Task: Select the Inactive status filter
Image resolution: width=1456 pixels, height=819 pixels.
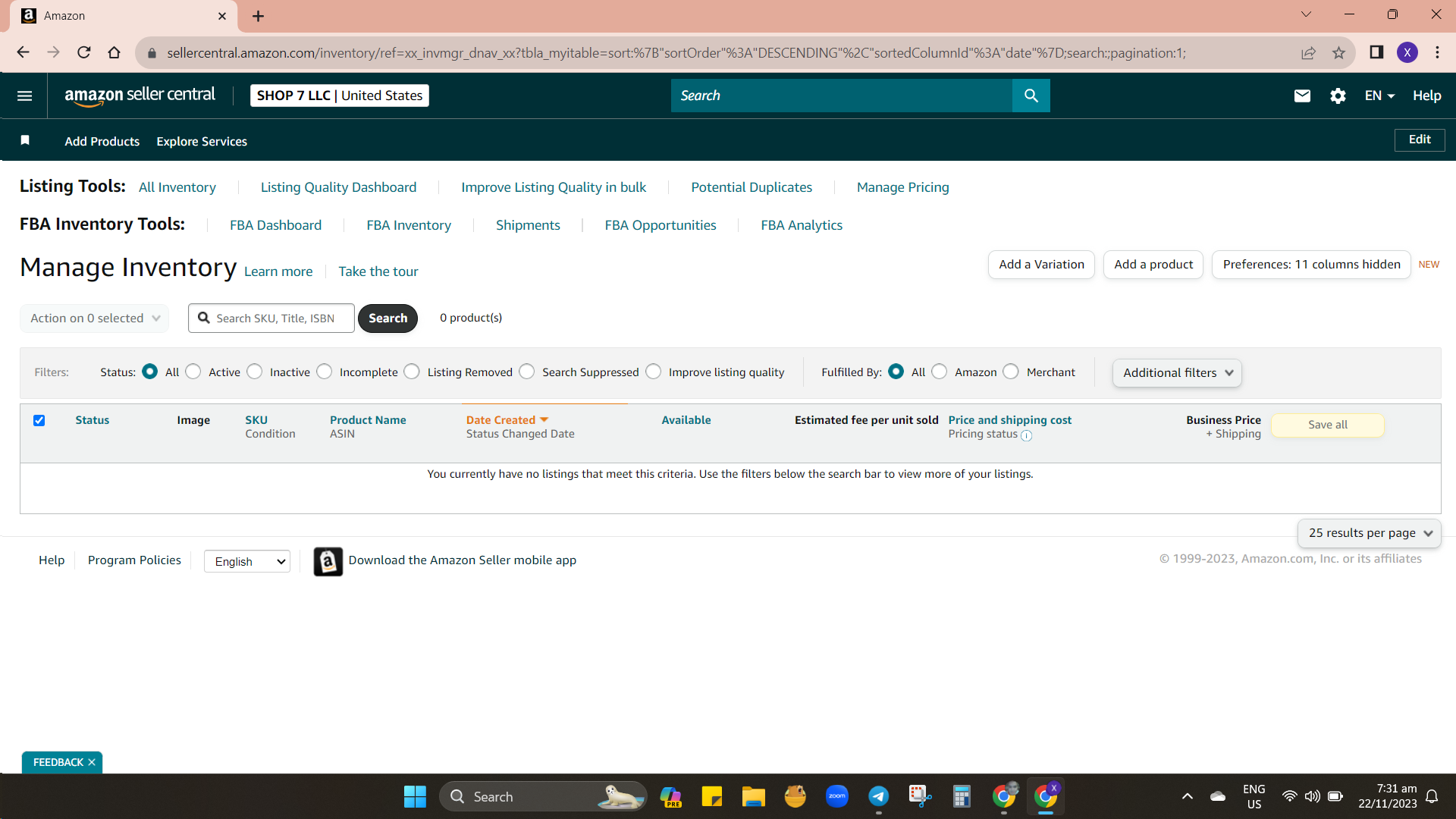Action: 255,372
